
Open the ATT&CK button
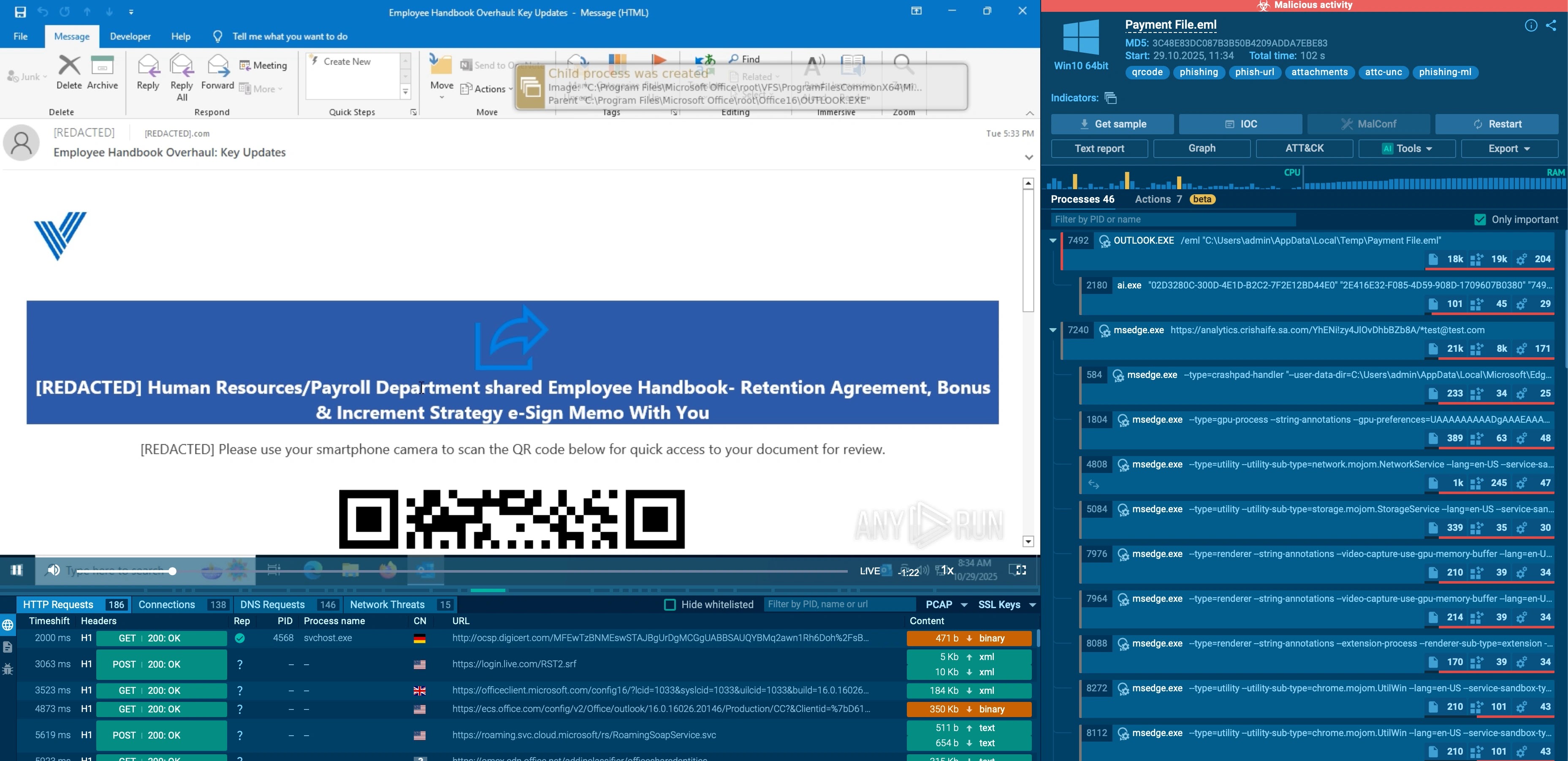pos(1305,149)
